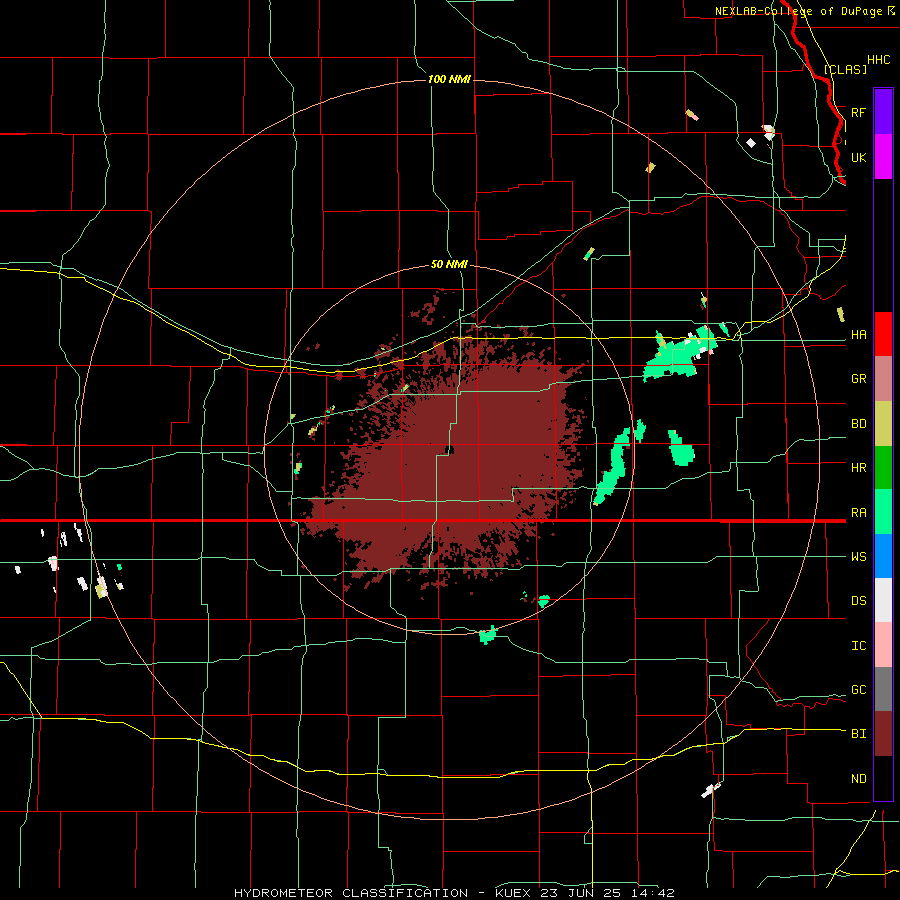Click the BD yellow legend block

[883, 424]
